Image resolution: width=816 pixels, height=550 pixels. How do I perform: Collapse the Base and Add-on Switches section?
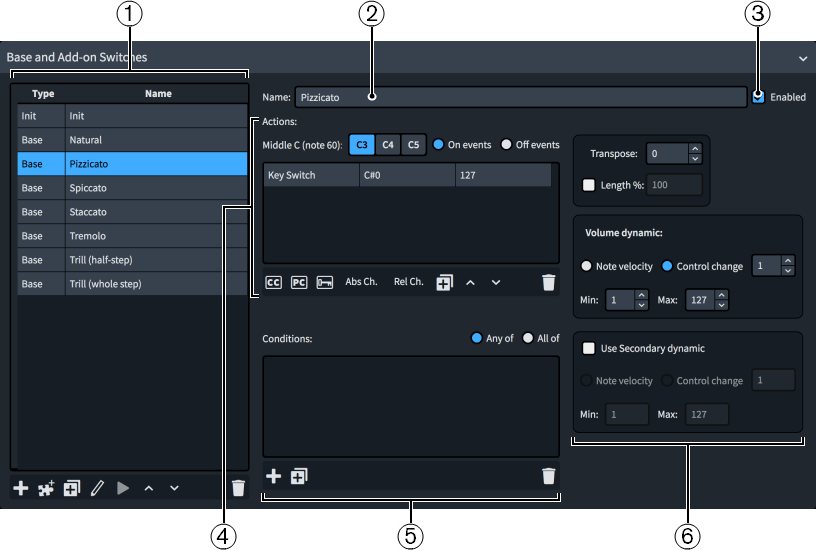tap(802, 59)
